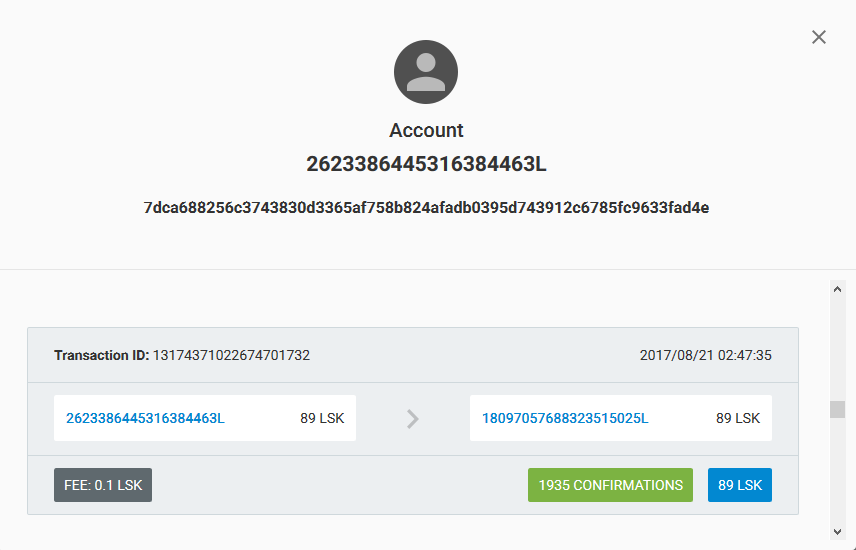Click the account address heading 2623386445316384463L
Screen dimensions: 856x550
click(426, 164)
